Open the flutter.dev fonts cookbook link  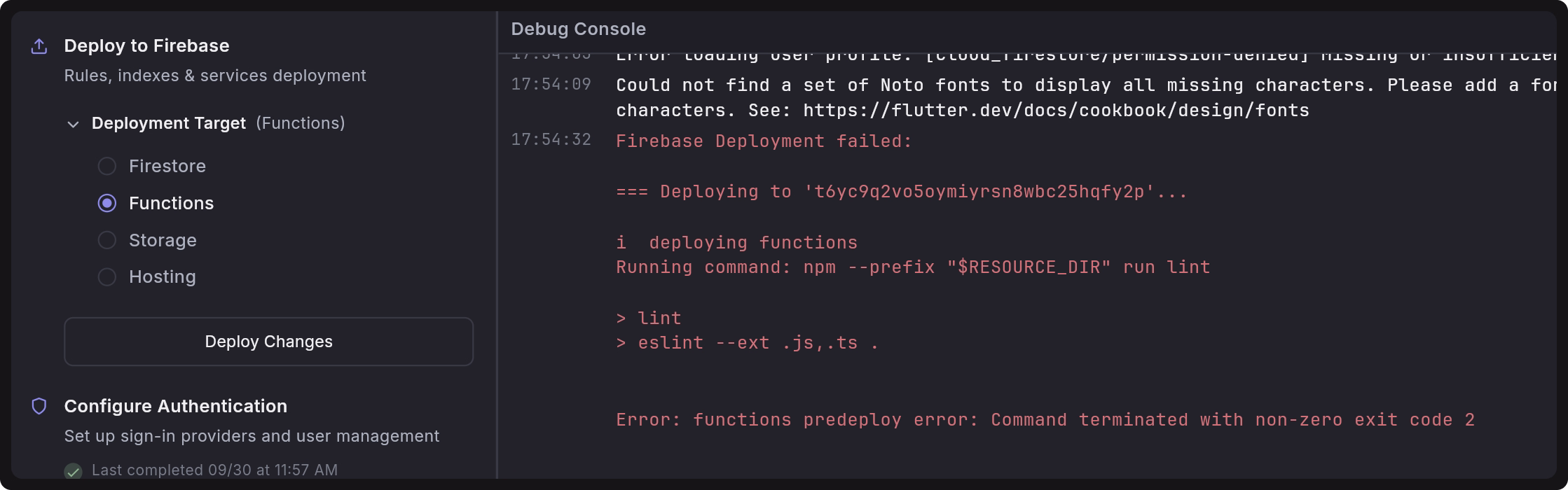point(1057,110)
